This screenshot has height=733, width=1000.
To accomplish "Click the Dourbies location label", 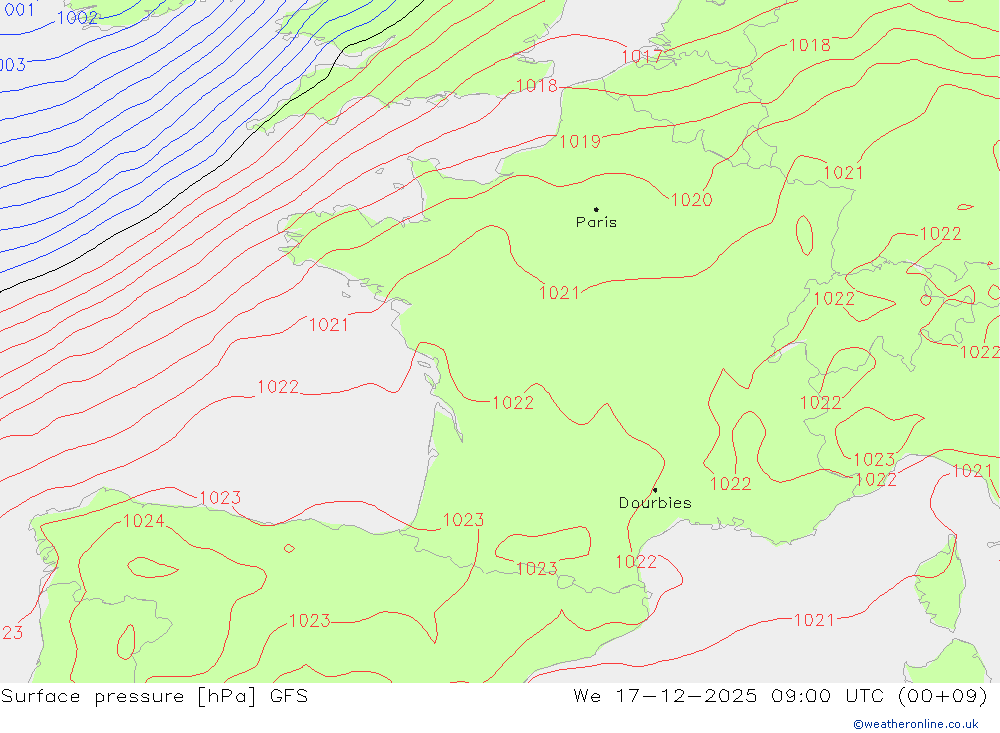I will [655, 503].
